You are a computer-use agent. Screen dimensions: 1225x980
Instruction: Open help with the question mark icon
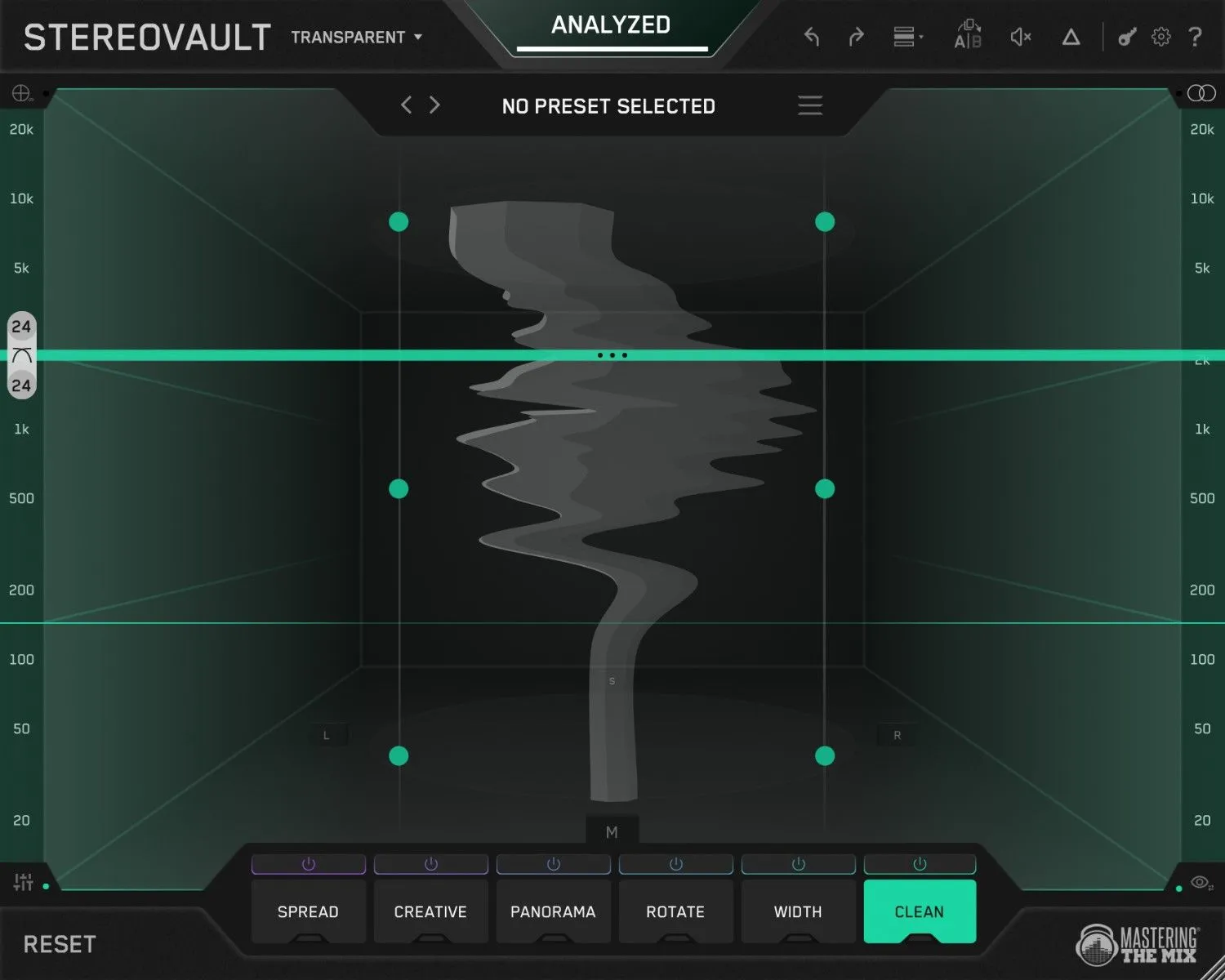point(1195,37)
